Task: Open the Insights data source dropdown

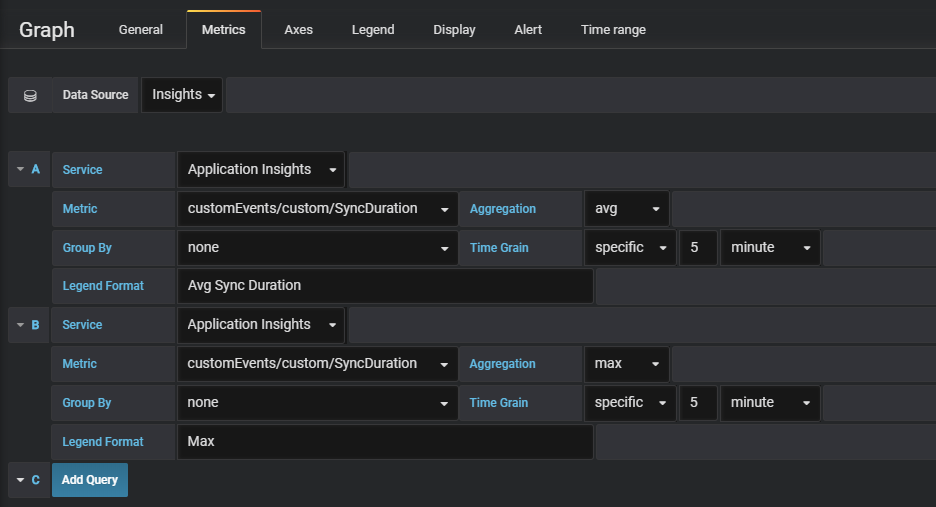Action: click(x=182, y=95)
